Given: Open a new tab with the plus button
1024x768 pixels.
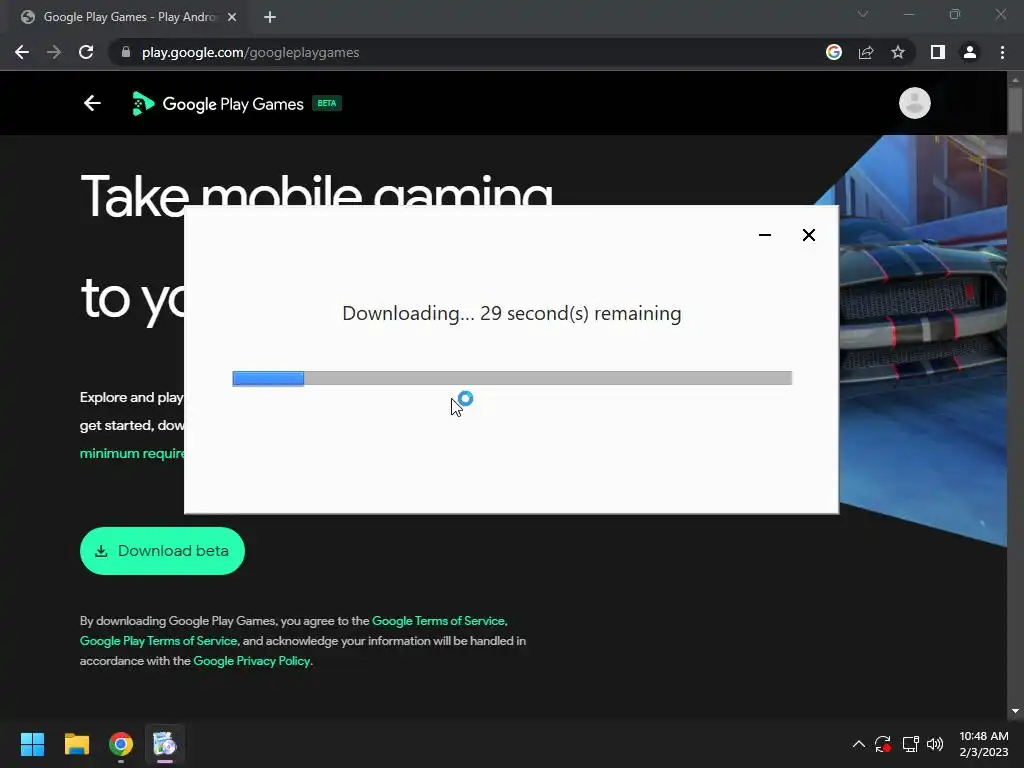Looking at the screenshot, I should coord(270,17).
